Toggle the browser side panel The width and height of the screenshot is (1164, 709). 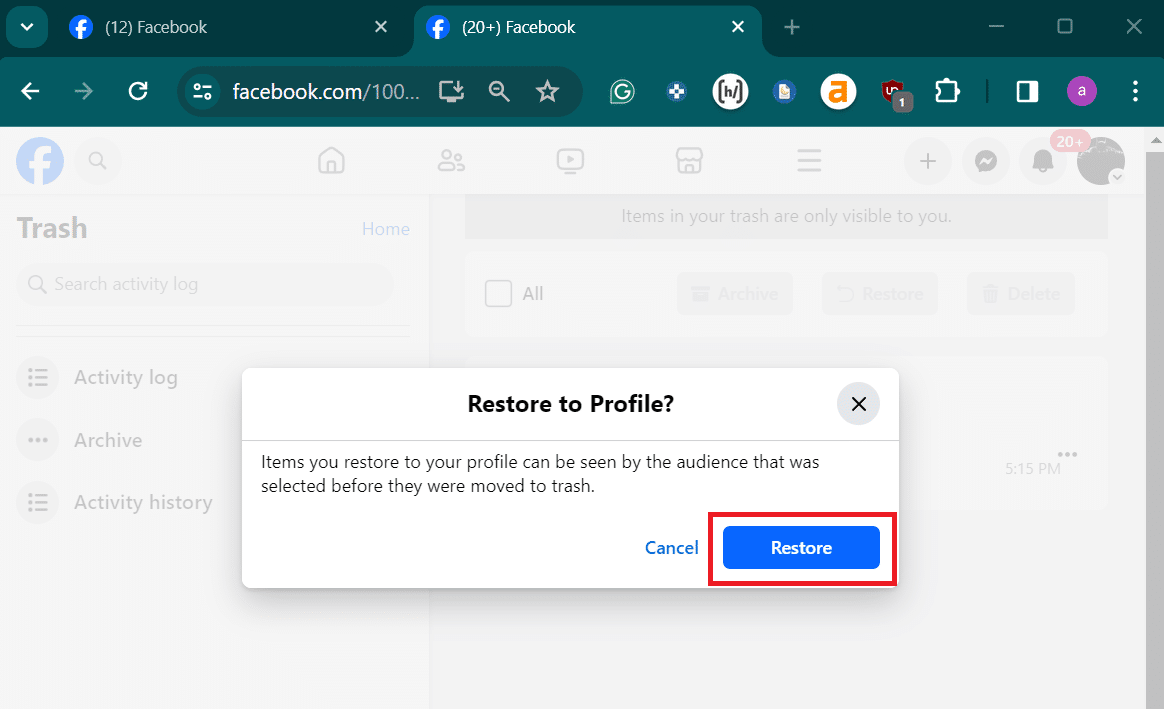point(1027,91)
